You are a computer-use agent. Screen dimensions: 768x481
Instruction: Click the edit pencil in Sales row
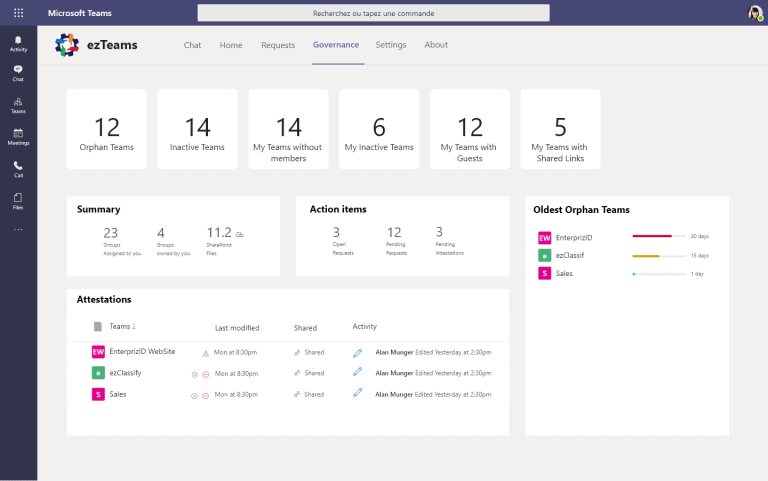(358, 392)
